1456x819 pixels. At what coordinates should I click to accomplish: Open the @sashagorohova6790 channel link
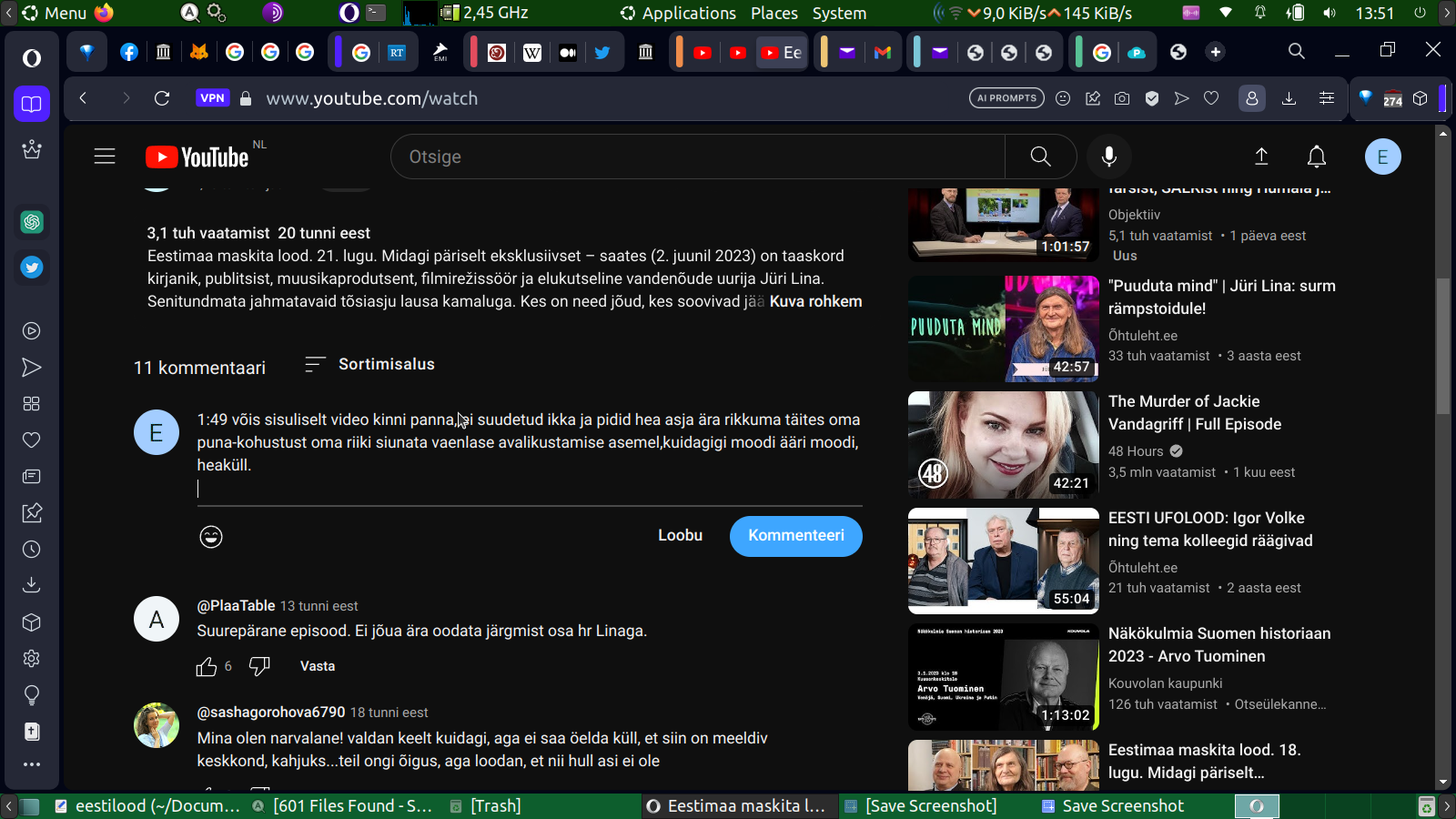(x=271, y=713)
